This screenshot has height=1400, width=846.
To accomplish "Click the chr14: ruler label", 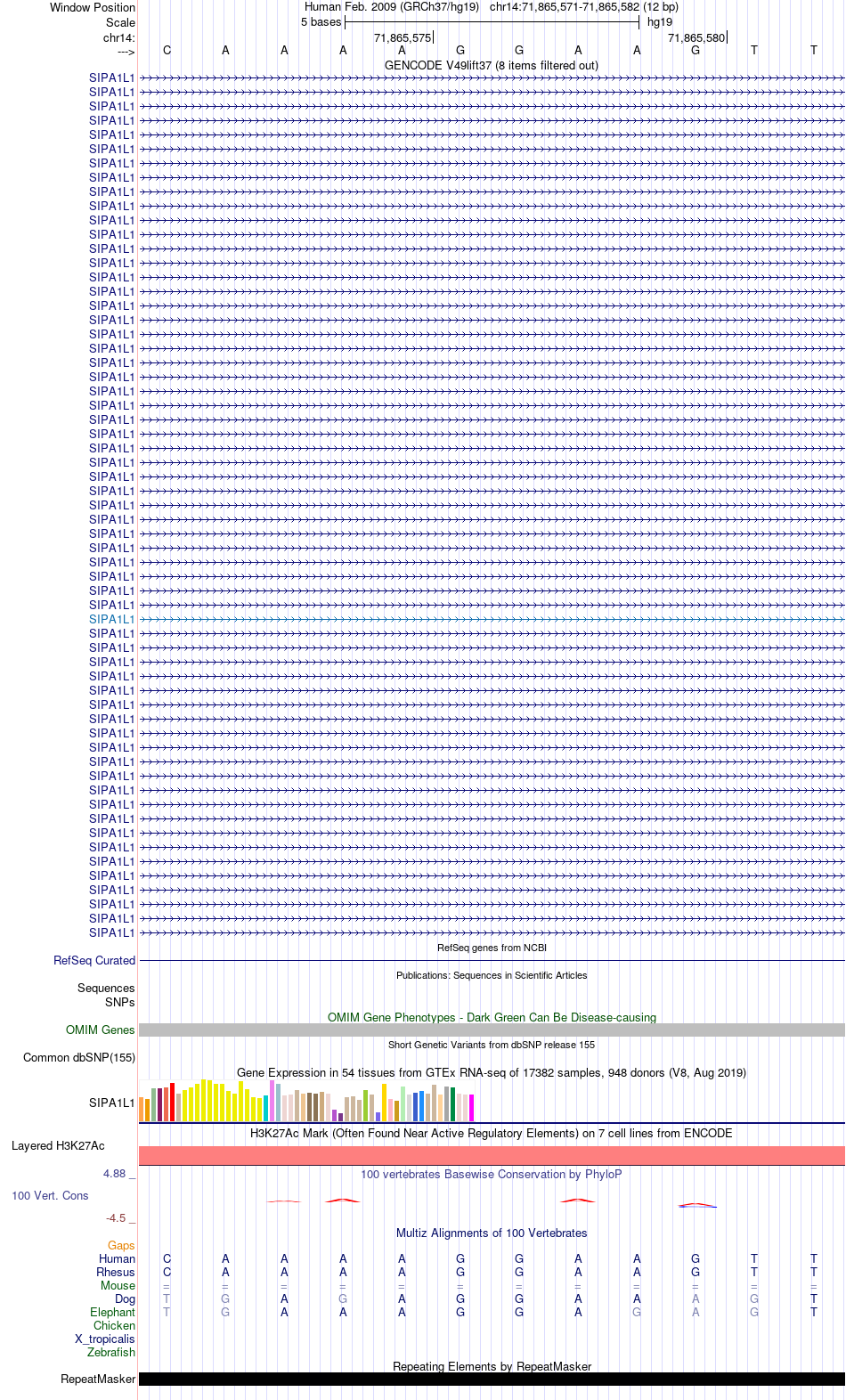I will (x=118, y=37).
